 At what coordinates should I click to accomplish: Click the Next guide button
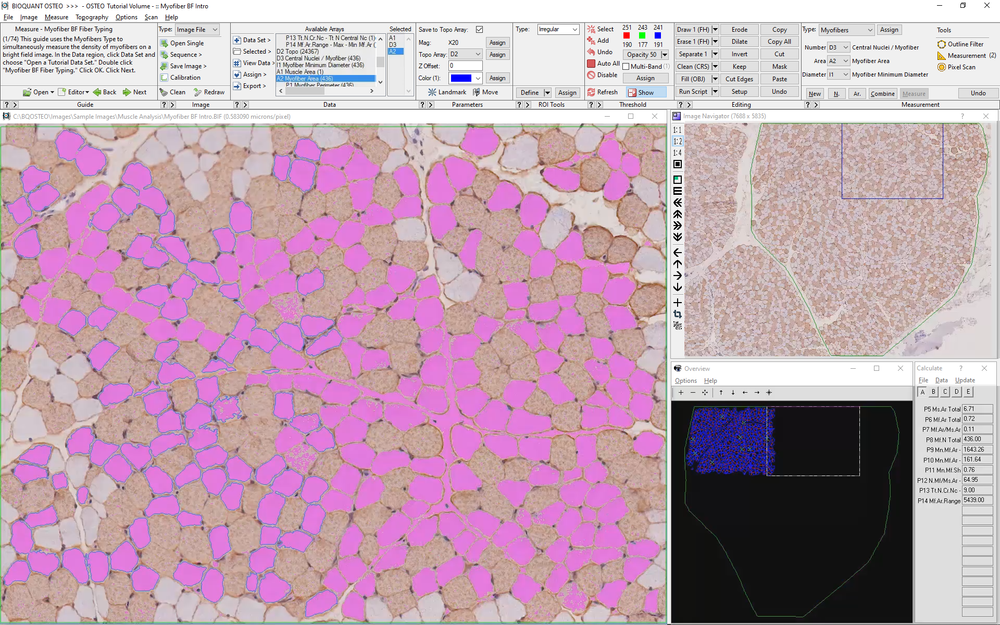tap(135, 92)
